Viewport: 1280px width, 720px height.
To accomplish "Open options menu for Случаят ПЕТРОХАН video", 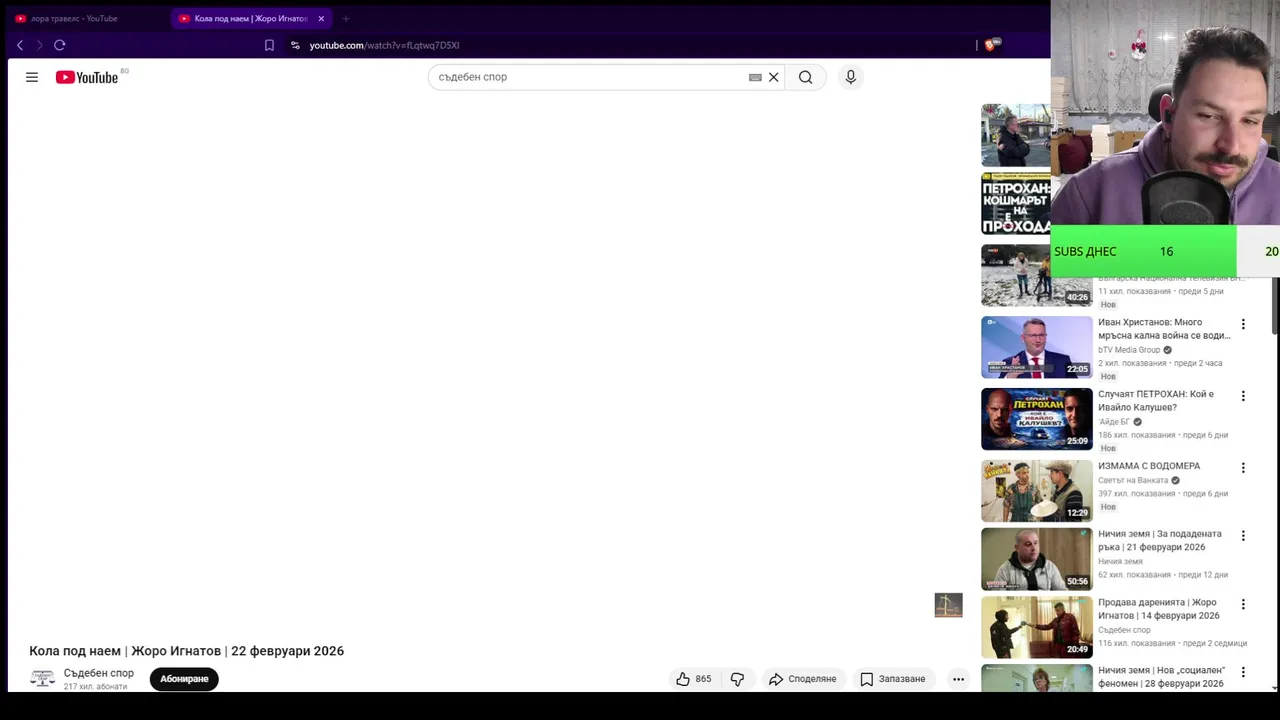I will tap(1243, 396).
